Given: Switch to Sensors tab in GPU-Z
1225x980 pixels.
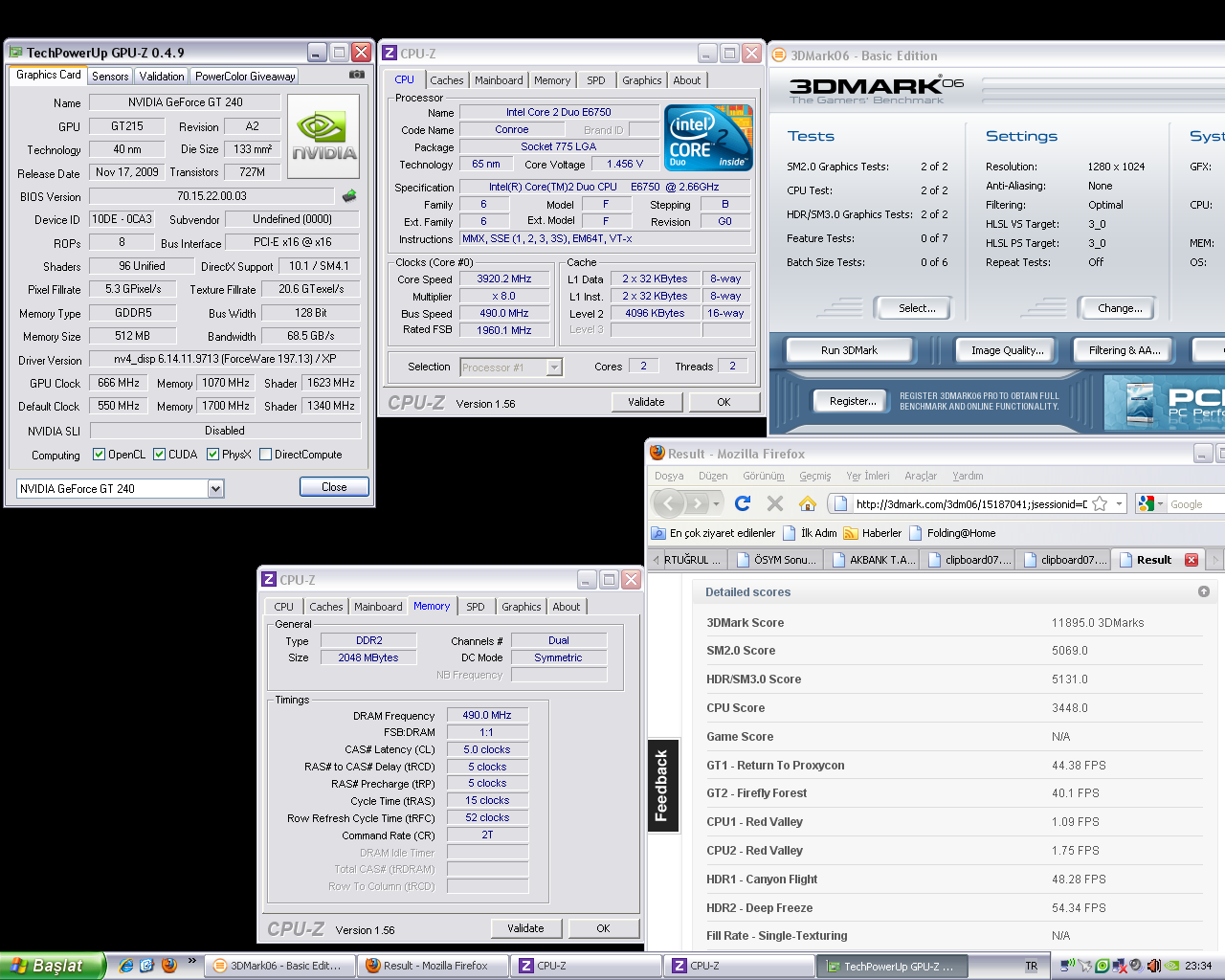Looking at the screenshot, I should pyautogui.click(x=110, y=77).
